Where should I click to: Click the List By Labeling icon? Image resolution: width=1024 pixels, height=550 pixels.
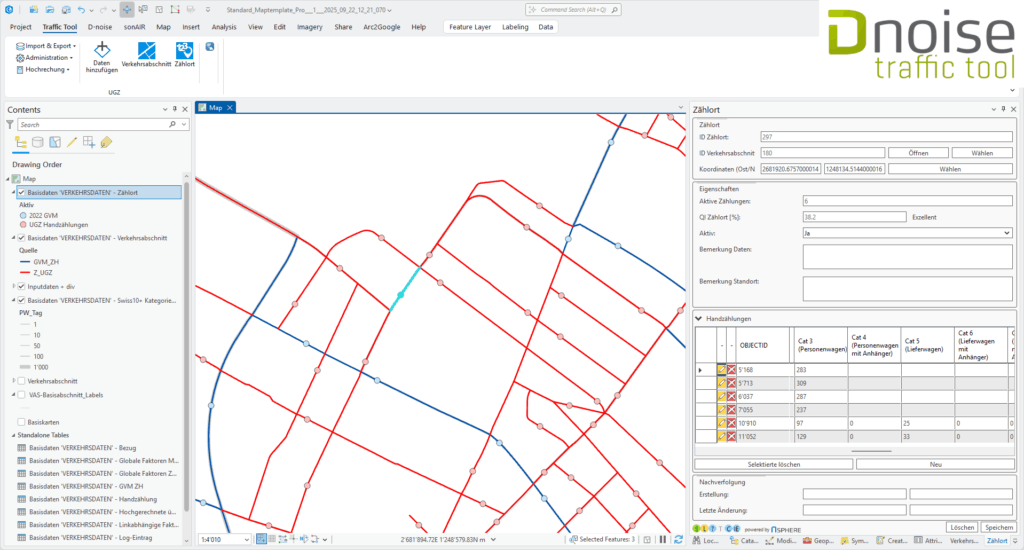106,142
